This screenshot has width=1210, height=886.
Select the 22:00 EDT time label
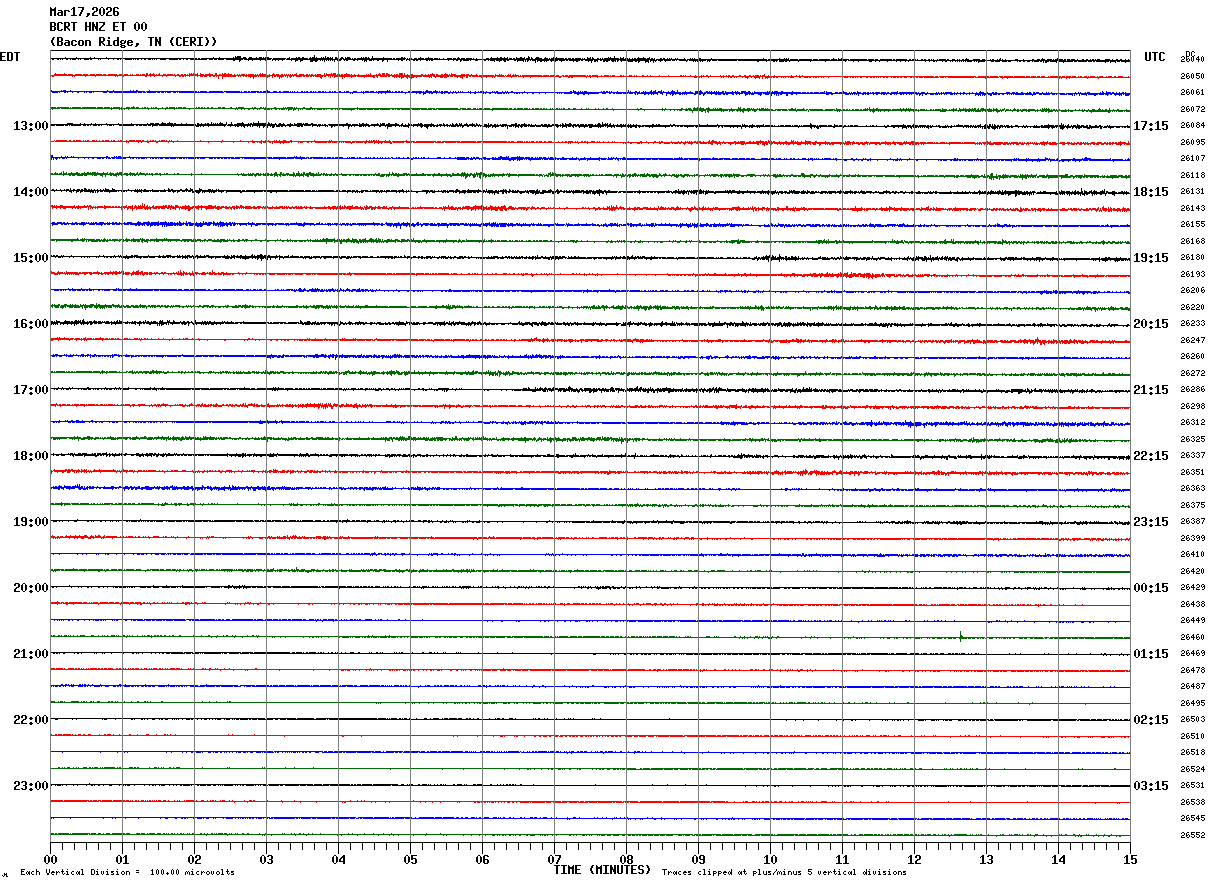[31, 720]
